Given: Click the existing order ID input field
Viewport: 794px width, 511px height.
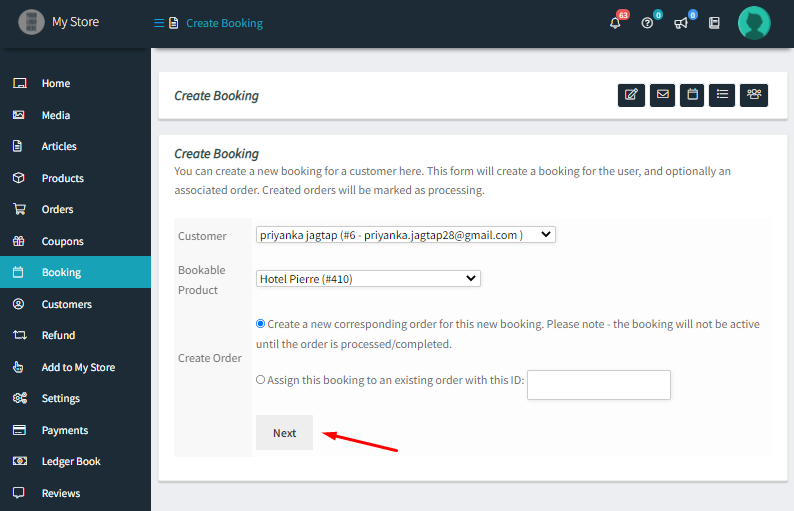Looking at the screenshot, I should [599, 385].
